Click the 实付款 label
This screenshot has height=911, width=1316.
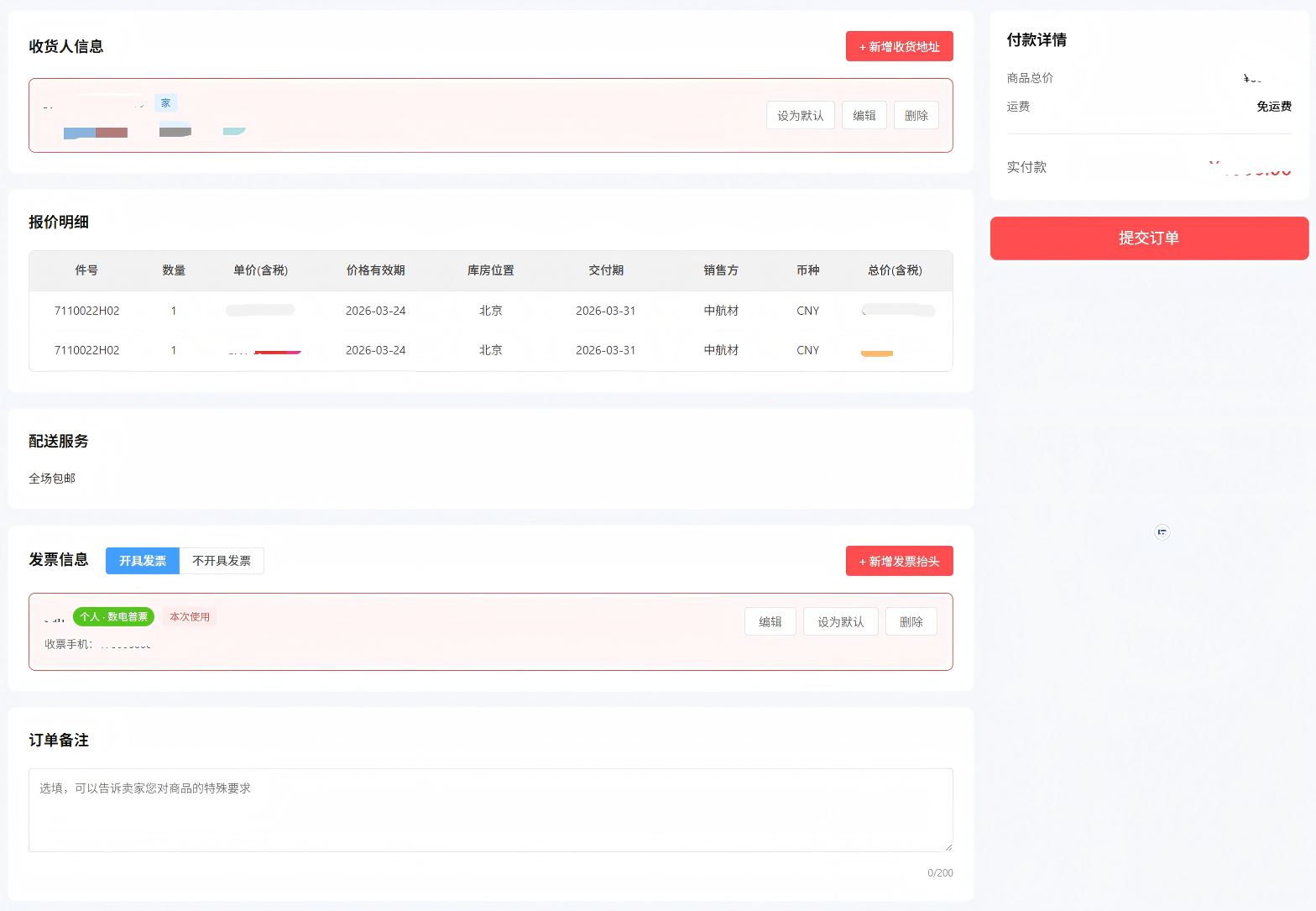pos(1026,167)
